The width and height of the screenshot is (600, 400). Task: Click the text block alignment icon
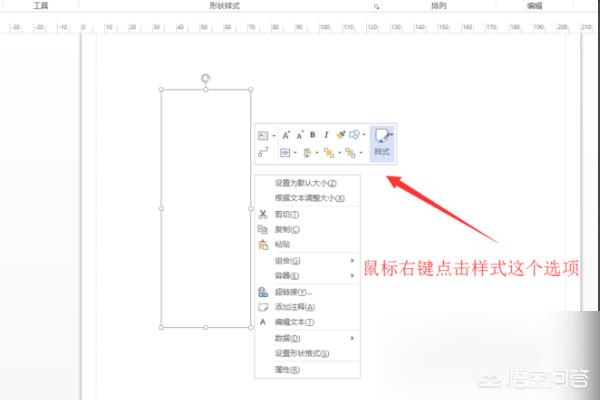coord(285,153)
